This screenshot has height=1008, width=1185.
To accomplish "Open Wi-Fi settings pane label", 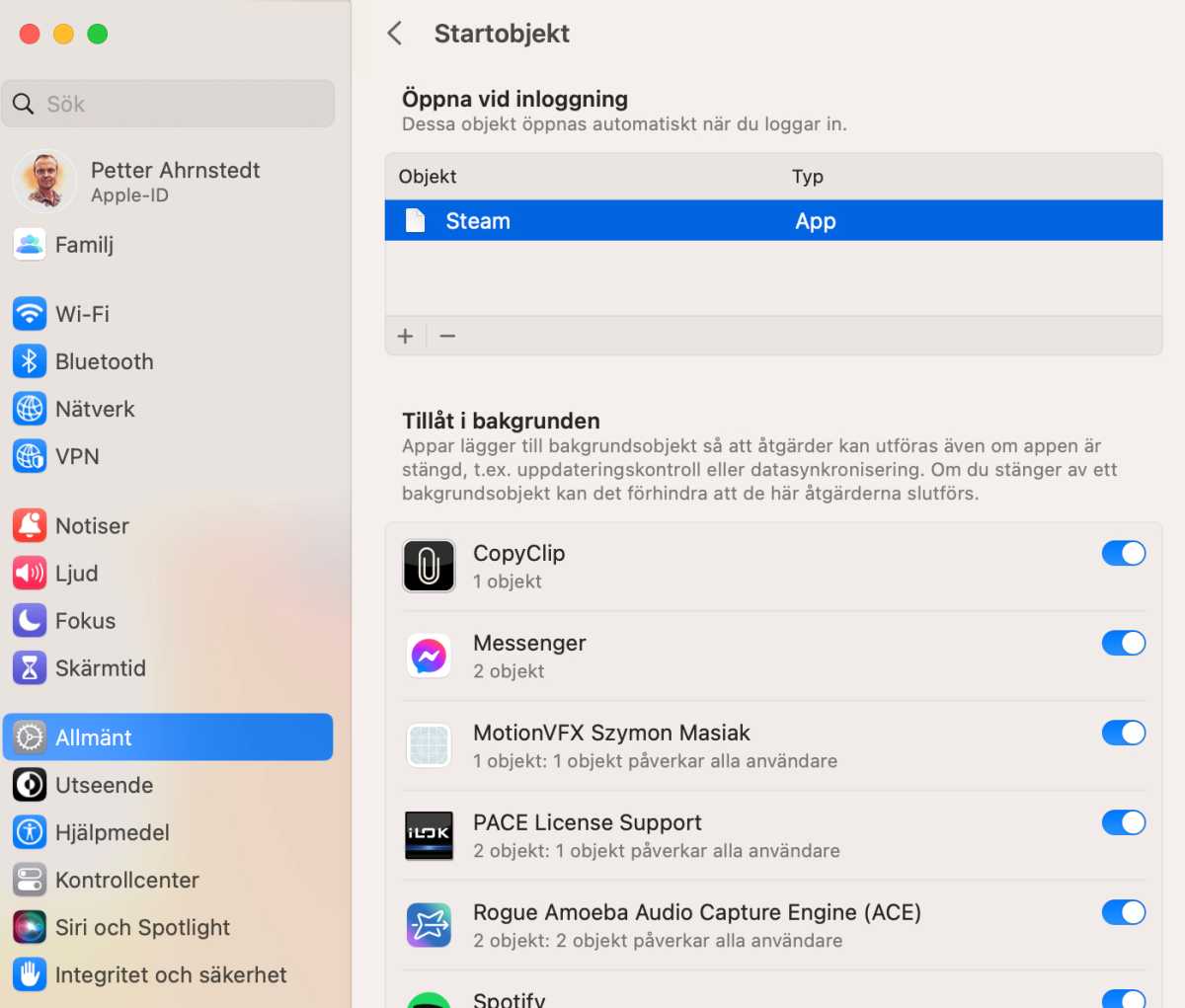I will pos(82,314).
